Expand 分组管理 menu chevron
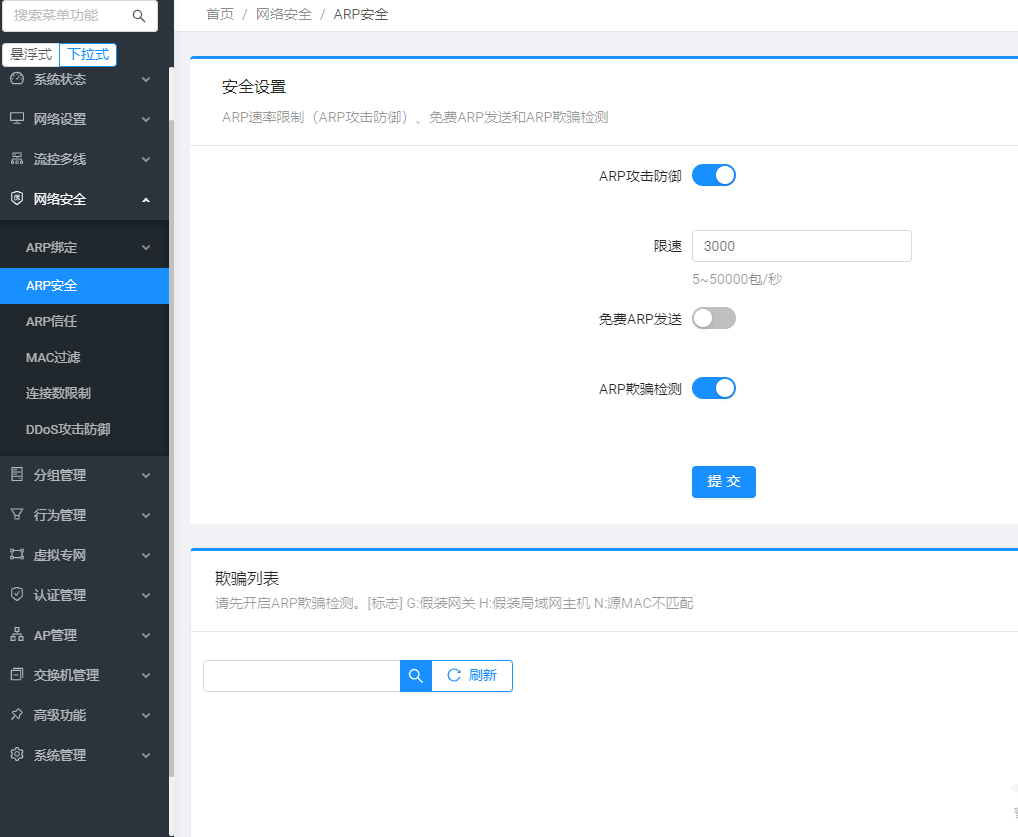The height and width of the screenshot is (837, 1018). pos(146,475)
